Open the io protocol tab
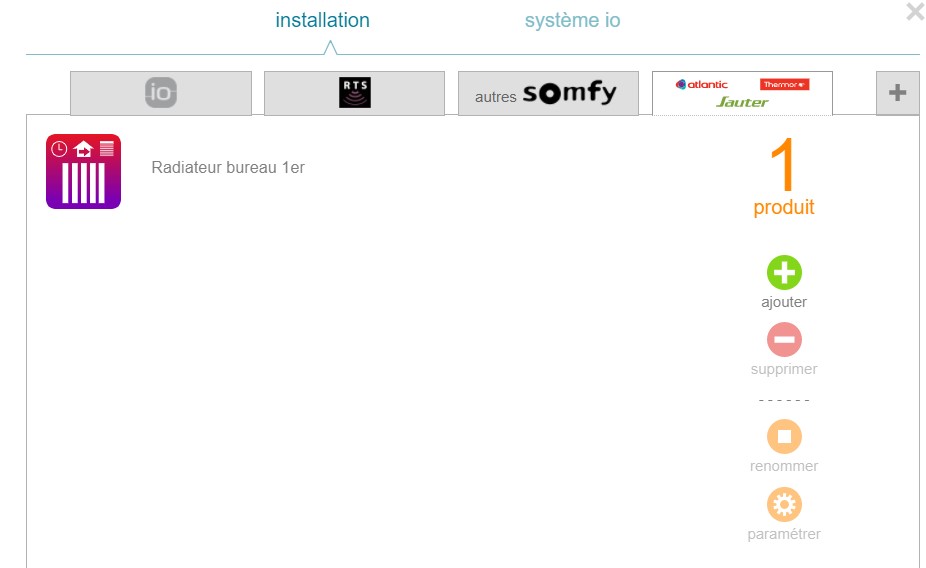 [x=161, y=93]
